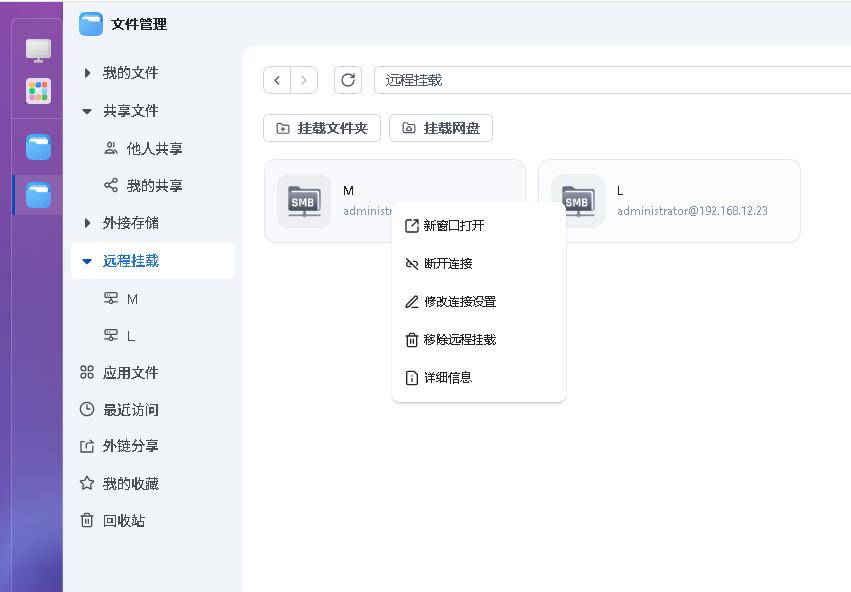
Task: Click the 挂载网盘 button
Action: [x=441, y=128]
